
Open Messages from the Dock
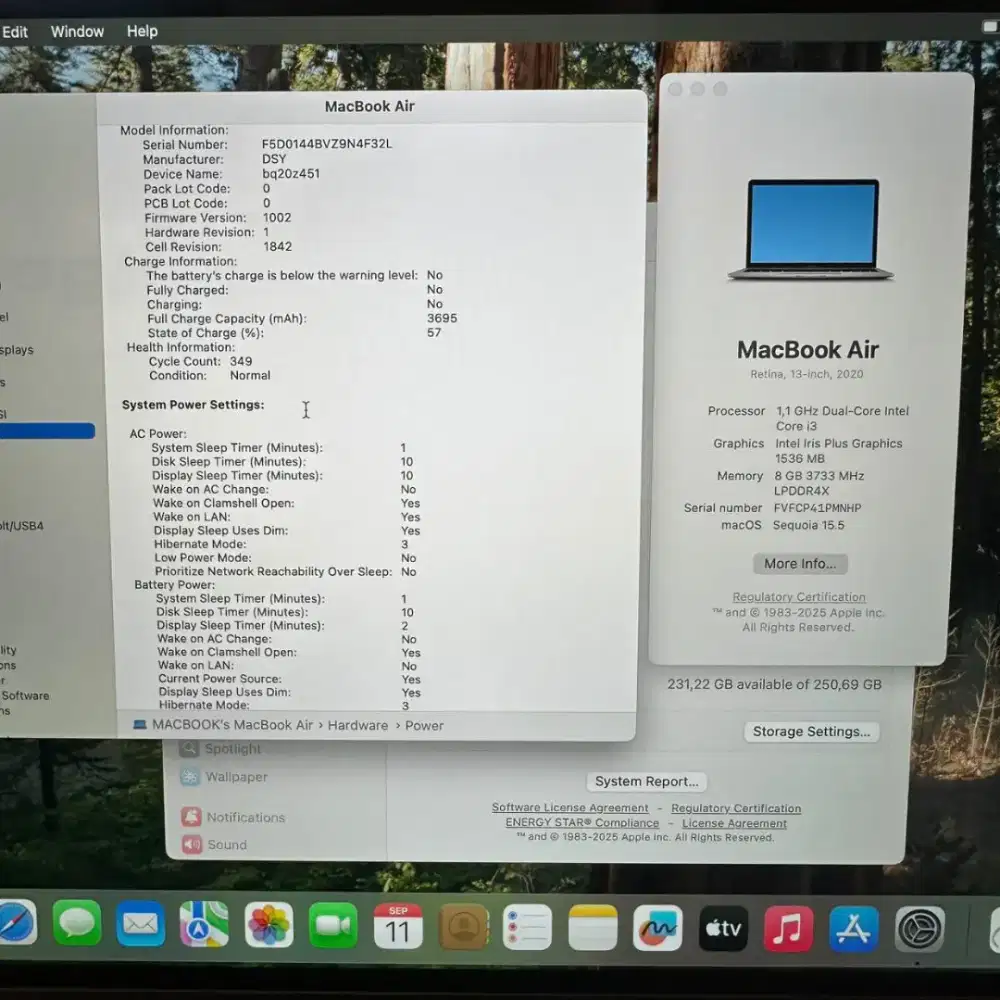coord(77,922)
